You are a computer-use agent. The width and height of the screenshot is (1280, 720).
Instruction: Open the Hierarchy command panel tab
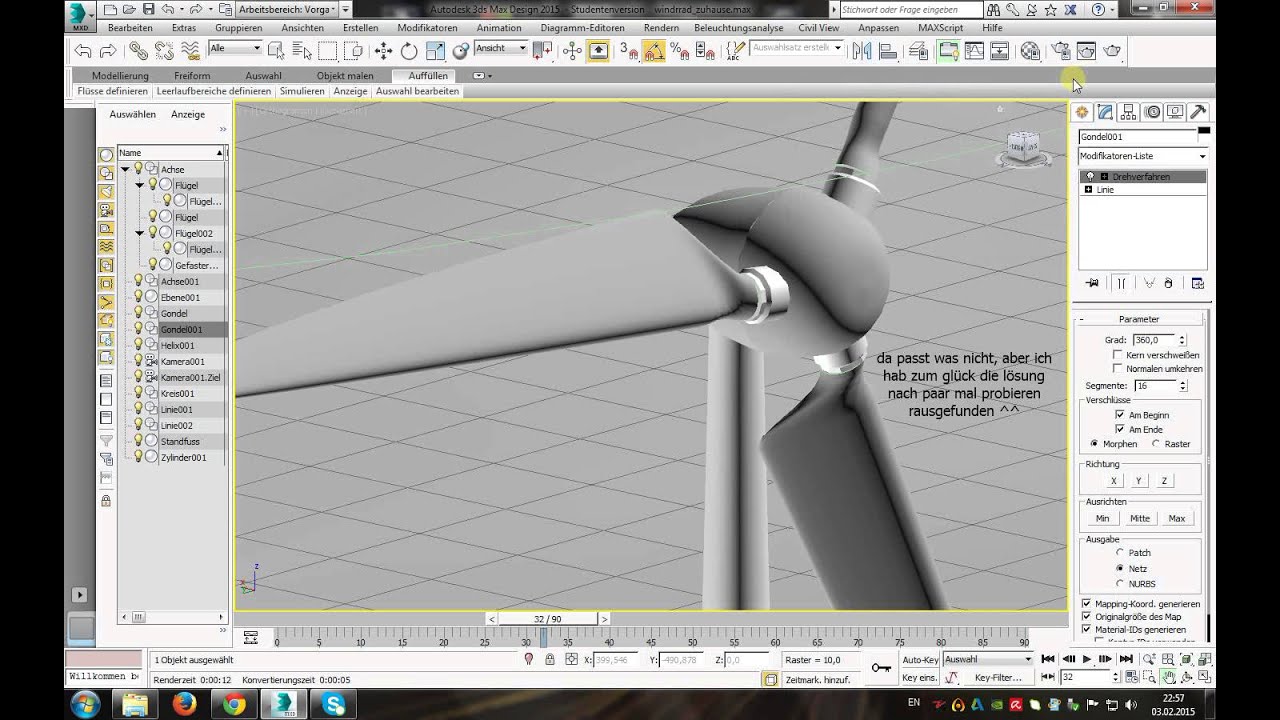pyautogui.click(x=1128, y=112)
